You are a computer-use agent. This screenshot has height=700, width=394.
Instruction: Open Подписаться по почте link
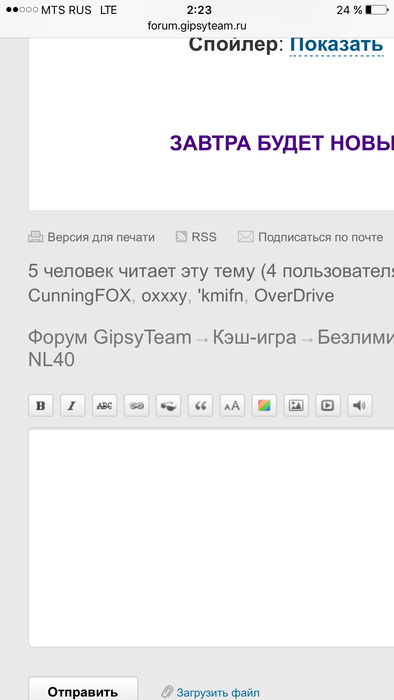click(320, 237)
